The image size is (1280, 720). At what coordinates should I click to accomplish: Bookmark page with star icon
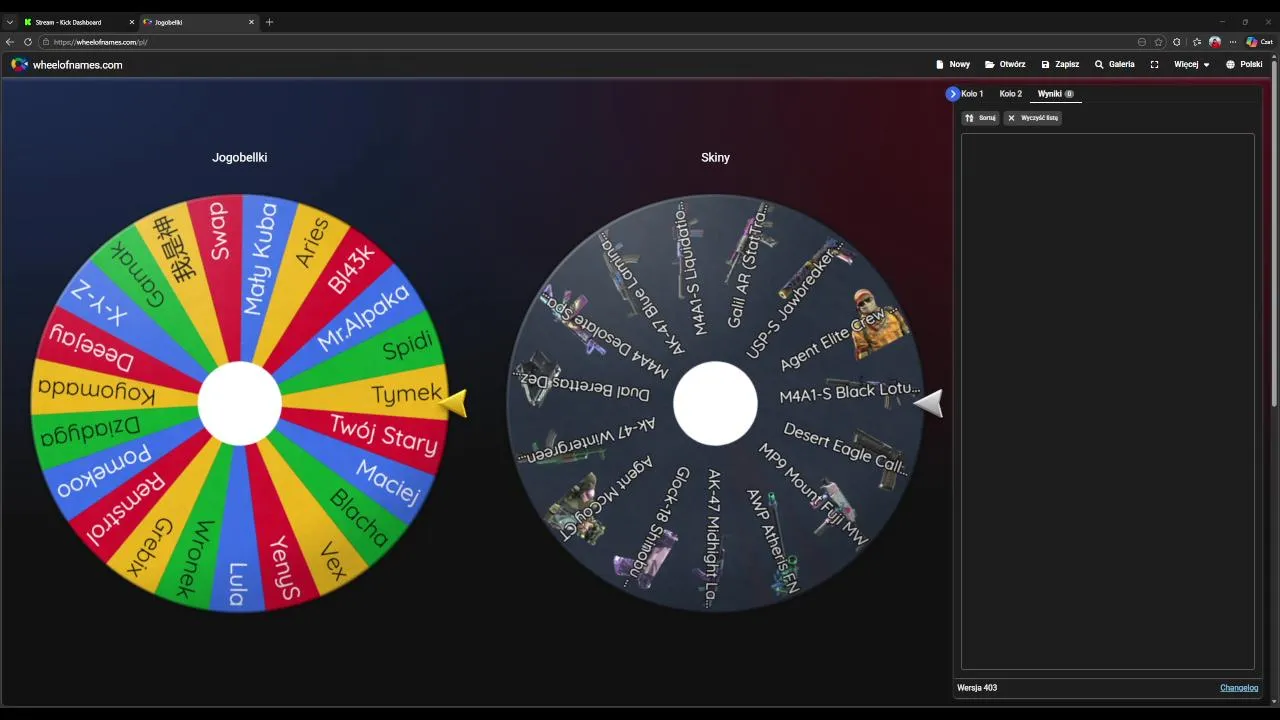coord(1158,42)
